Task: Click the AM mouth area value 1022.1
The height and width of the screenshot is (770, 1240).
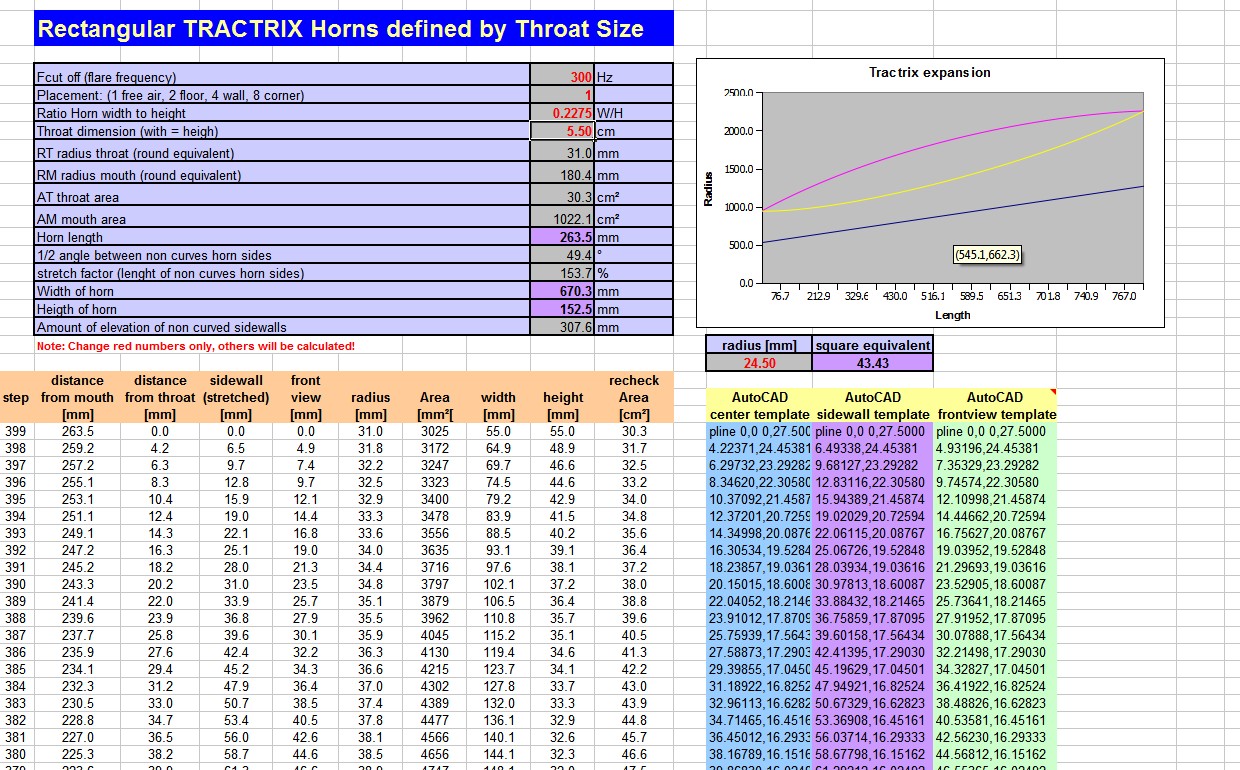Action: [x=562, y=219]
